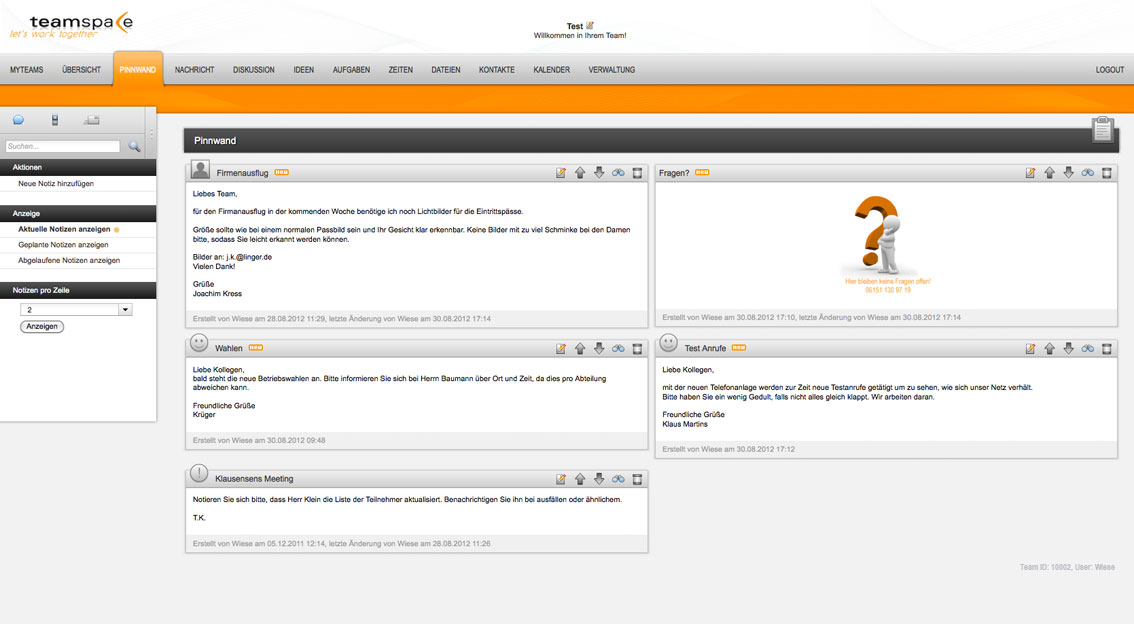Click edit pencil icon next to Test title

(590, 25)
